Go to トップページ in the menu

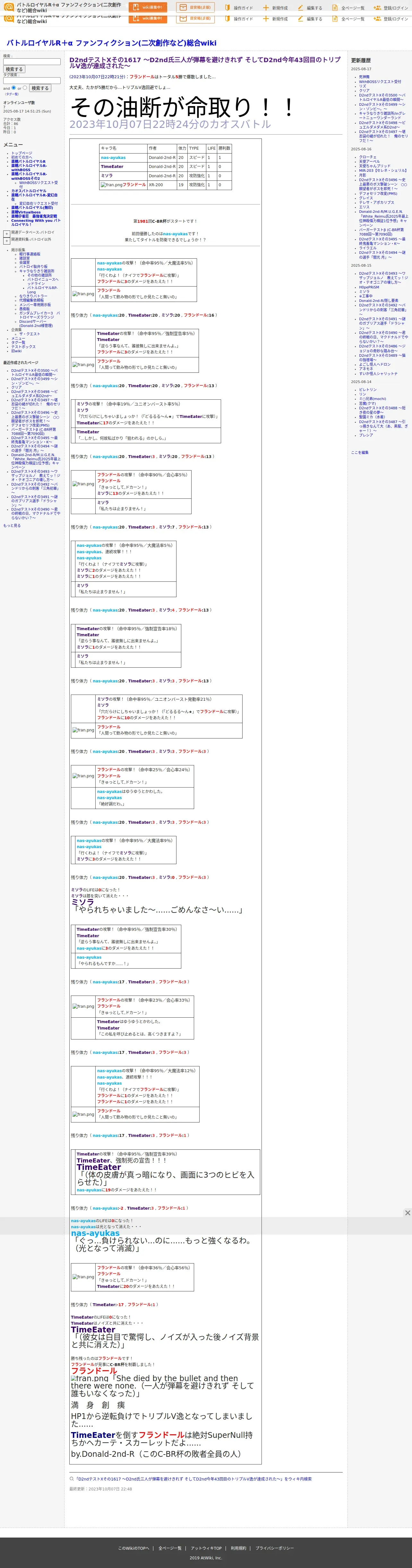[x=21, y=154]
